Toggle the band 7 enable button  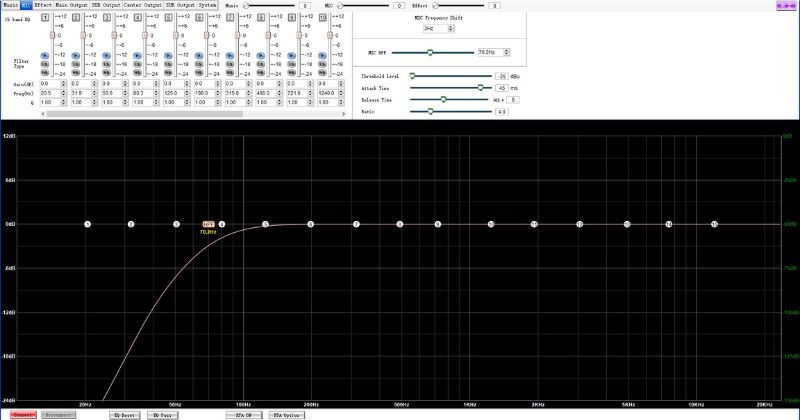click(x=232, y=16)
